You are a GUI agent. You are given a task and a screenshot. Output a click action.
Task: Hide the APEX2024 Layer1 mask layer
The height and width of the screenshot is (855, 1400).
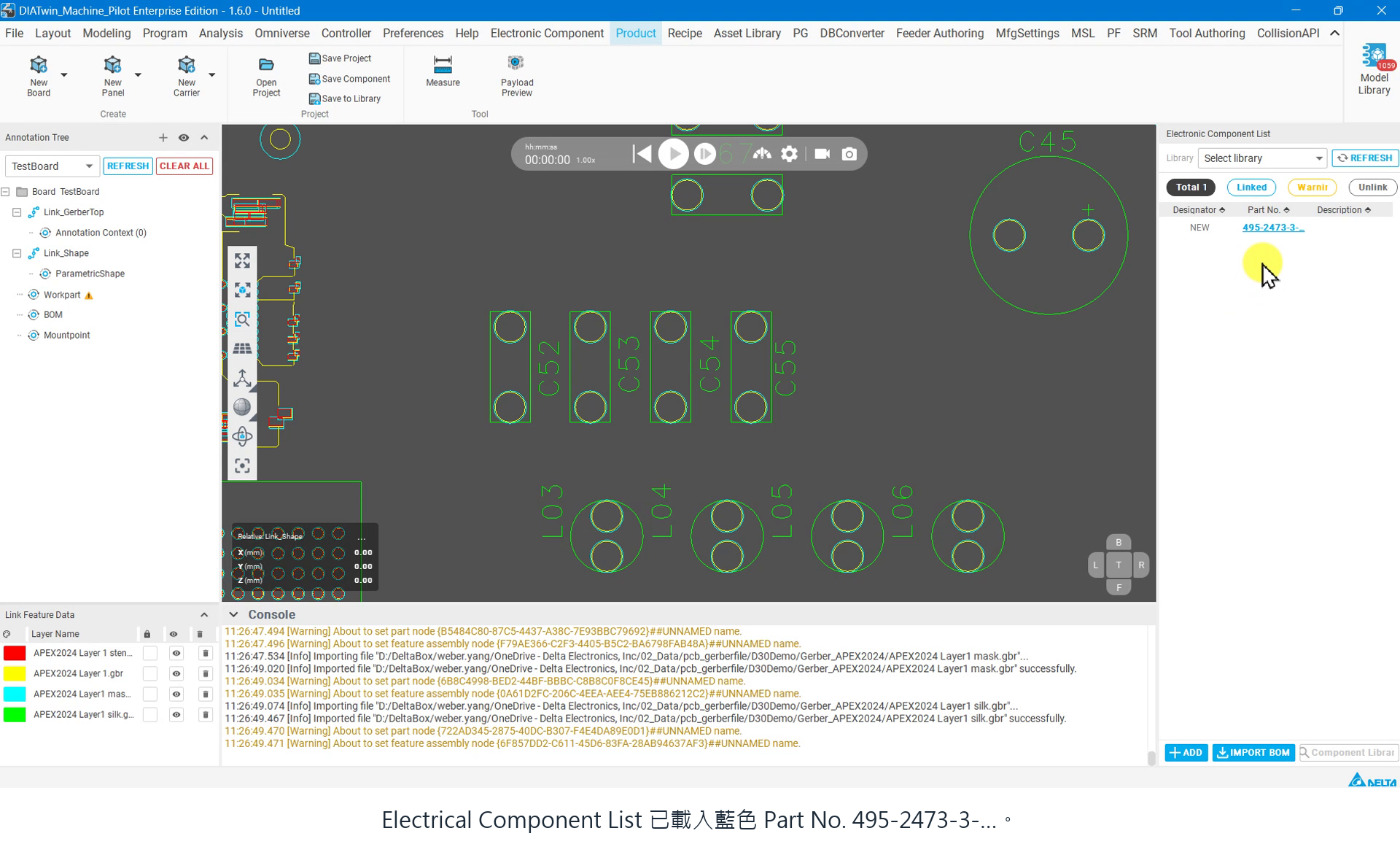coord(176,694)
